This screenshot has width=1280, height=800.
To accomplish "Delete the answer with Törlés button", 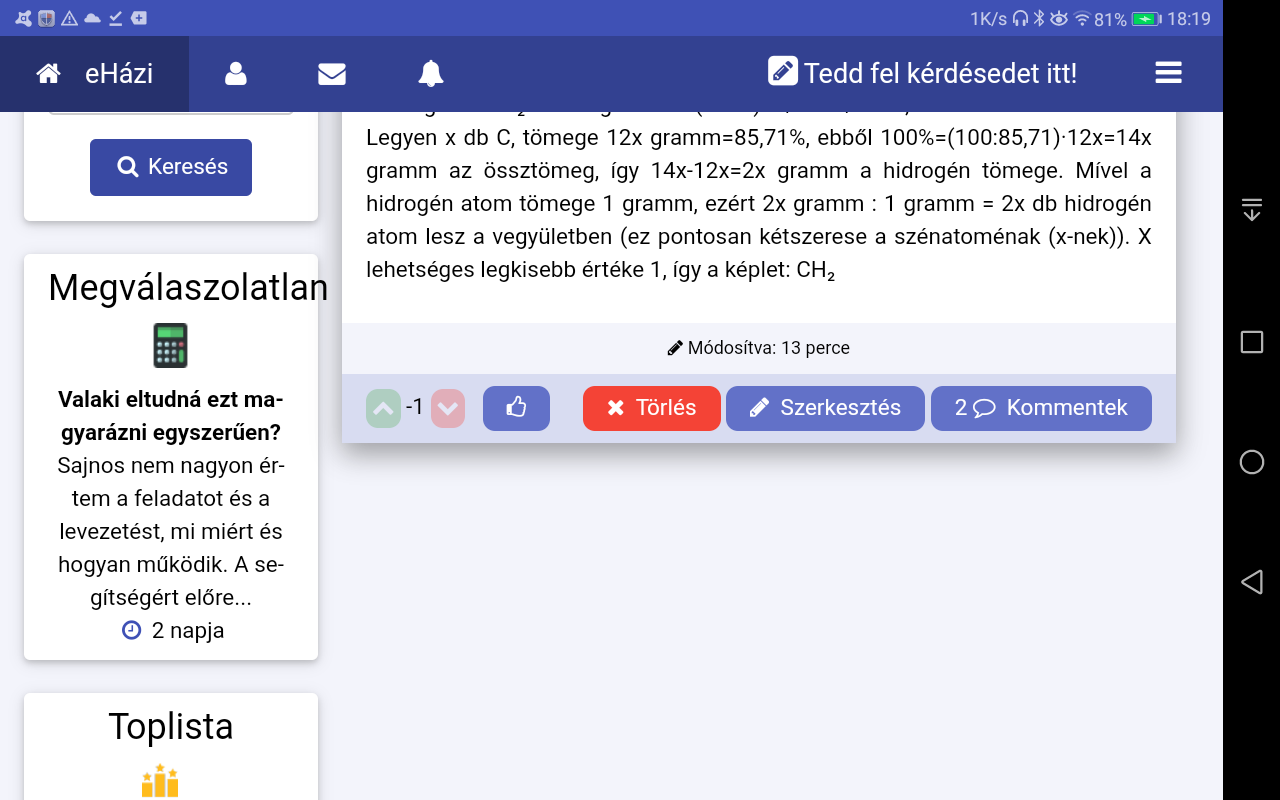I will [651, 408].
